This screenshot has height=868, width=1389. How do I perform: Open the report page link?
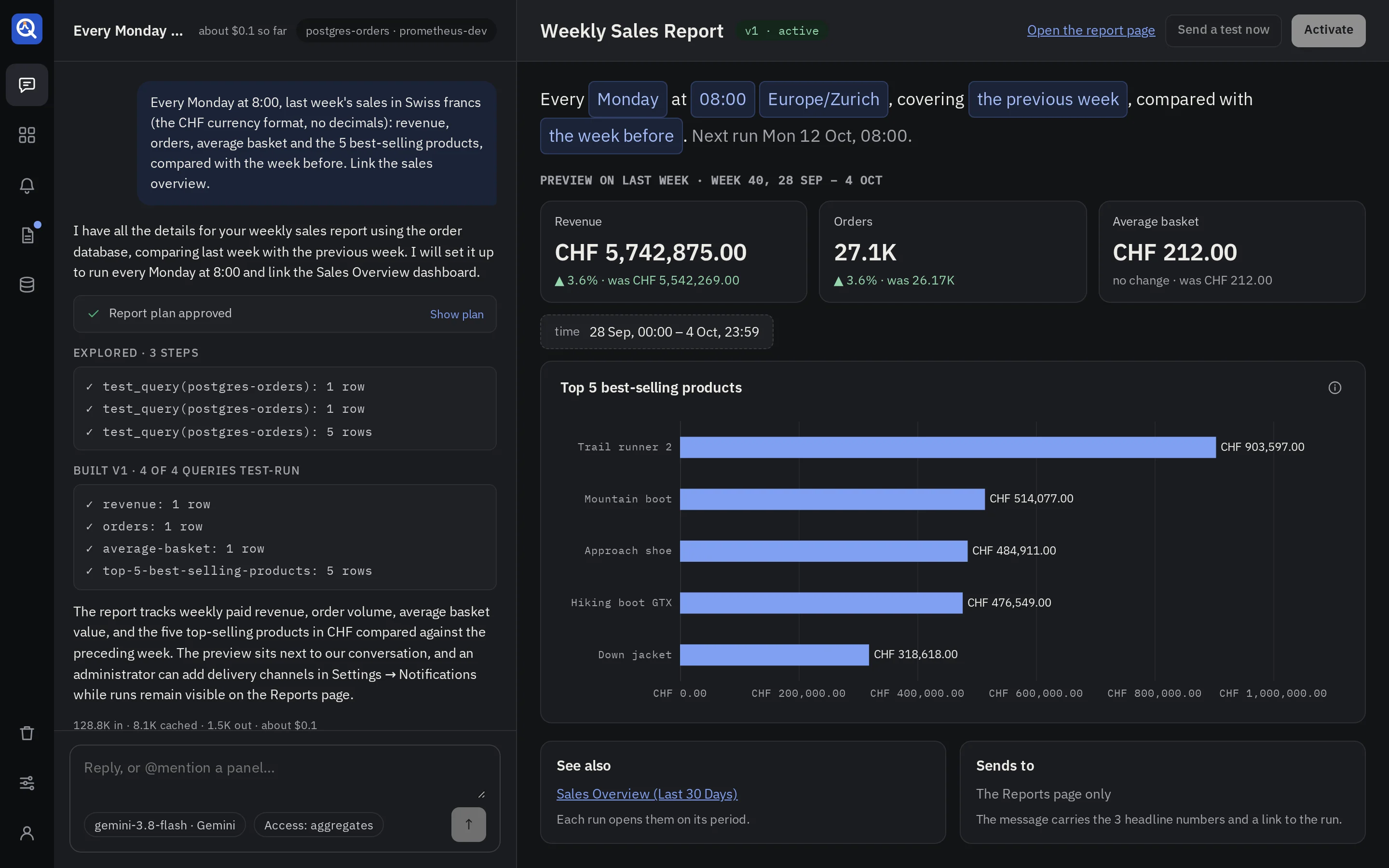click(x=1090, y=30)
